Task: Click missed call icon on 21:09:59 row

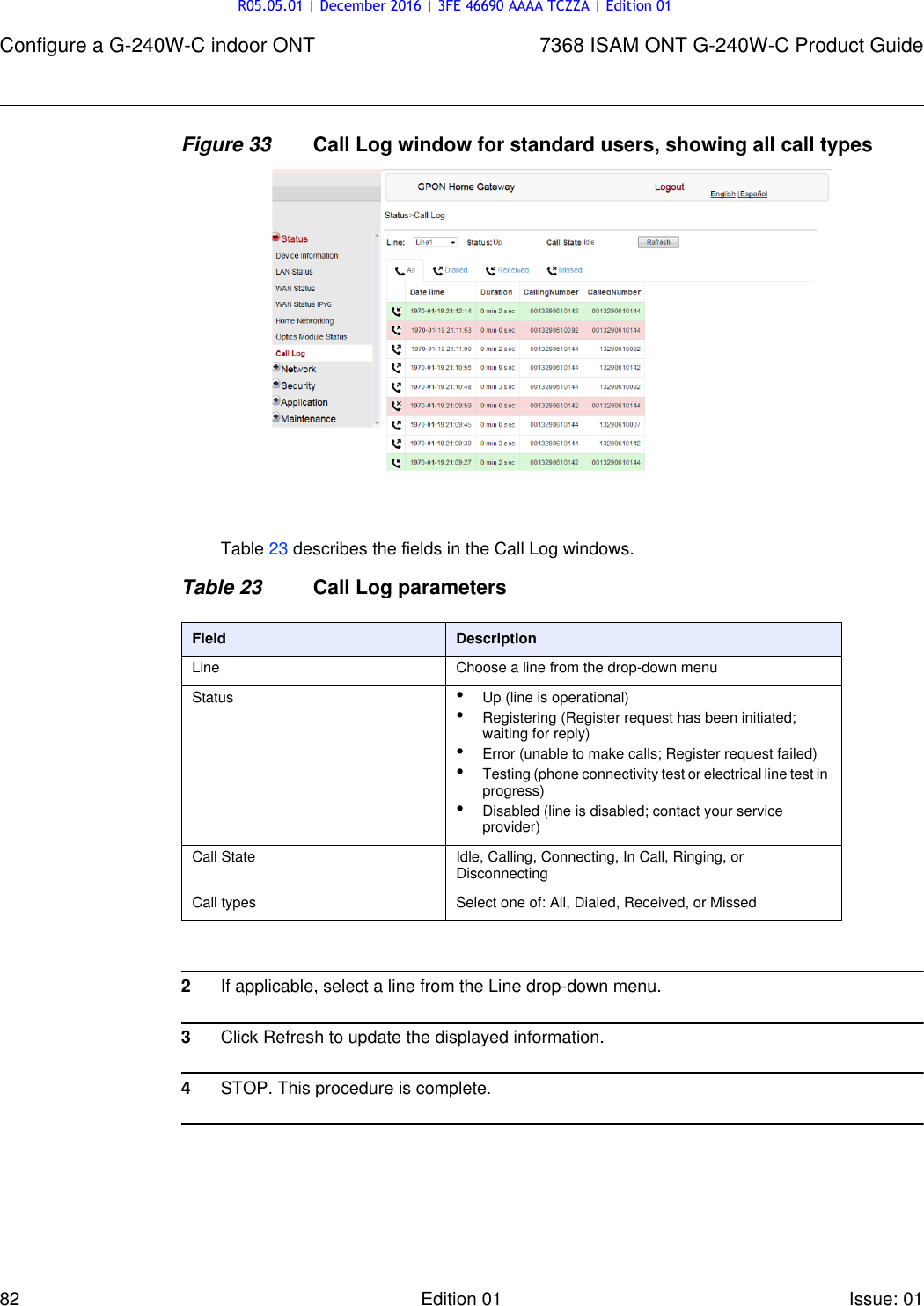Action: tap(397, 404)
